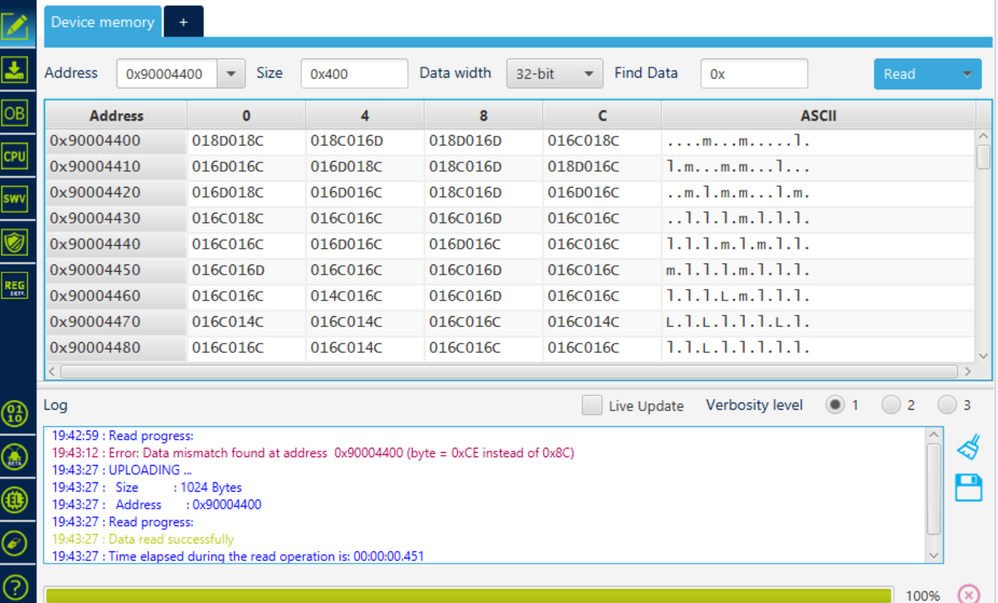Click the memory table scroll up arrow
Screen dimensions: 998x603
point(983,136)
